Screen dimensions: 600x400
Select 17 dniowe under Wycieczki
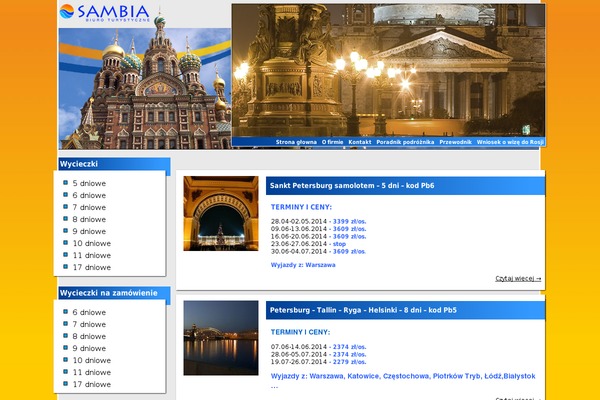(92, 267)
